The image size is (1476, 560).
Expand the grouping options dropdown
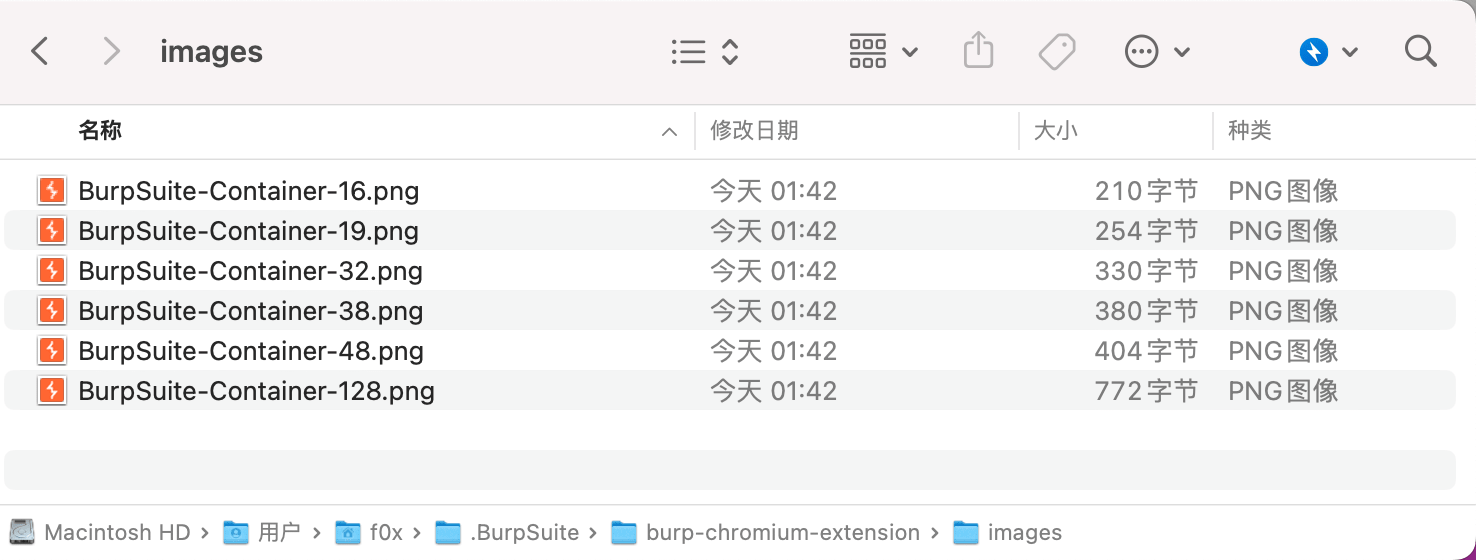[x=883, y=51]
